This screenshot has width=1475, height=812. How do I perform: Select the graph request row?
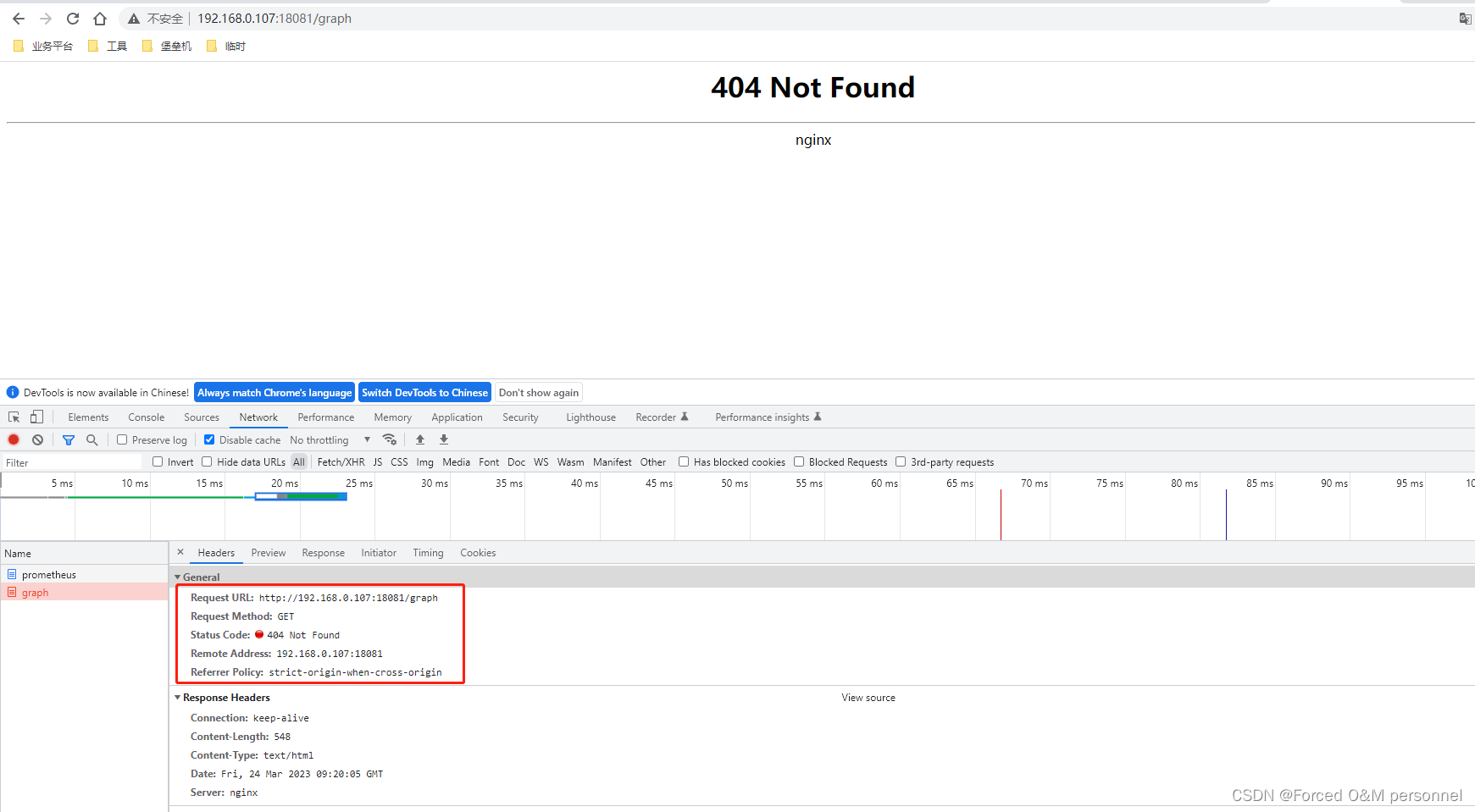(x=85, y=593)
